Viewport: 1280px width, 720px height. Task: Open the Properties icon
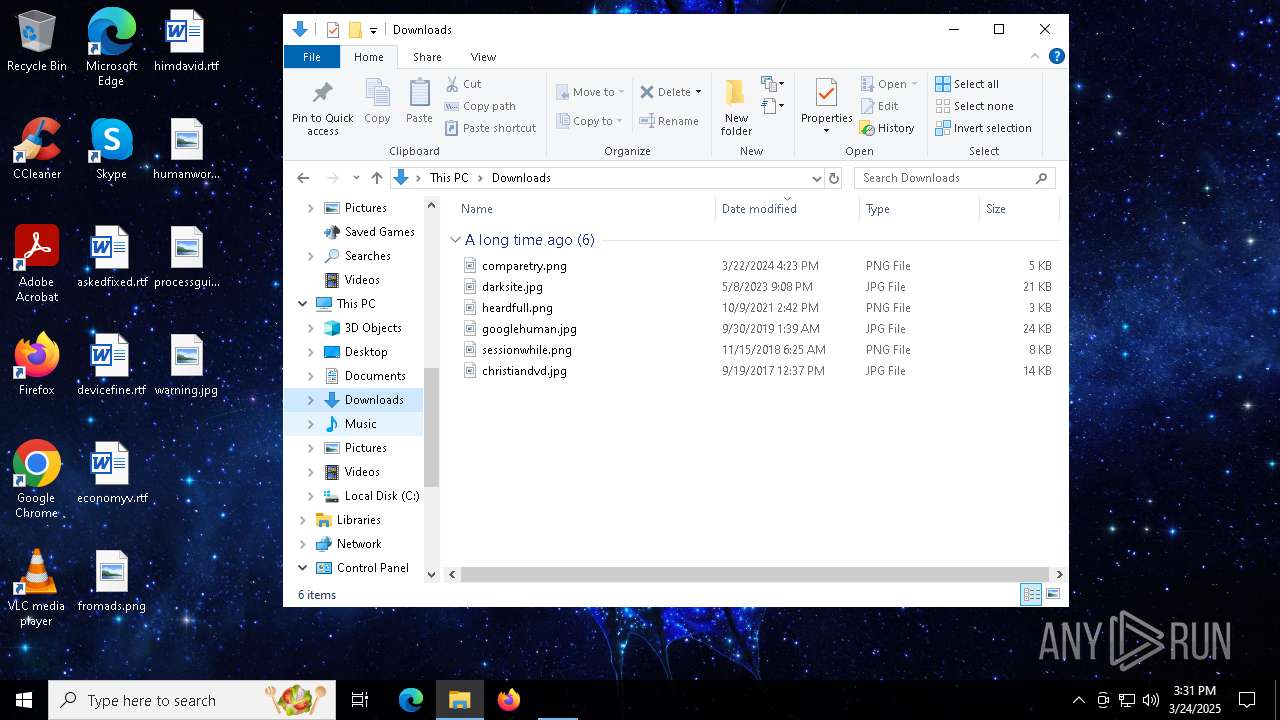coord(826,94)
